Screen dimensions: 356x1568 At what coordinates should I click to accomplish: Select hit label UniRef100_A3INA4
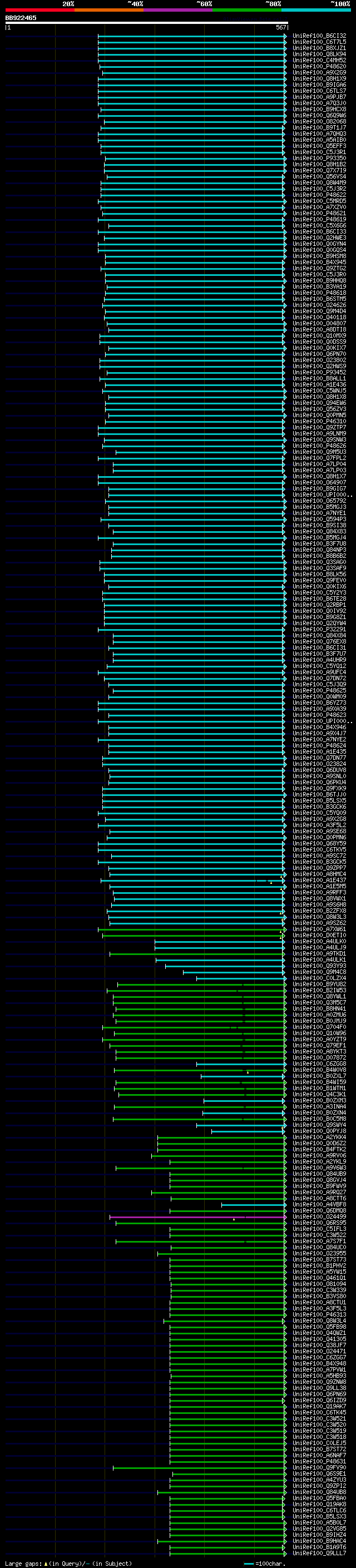coord(319,1106)
